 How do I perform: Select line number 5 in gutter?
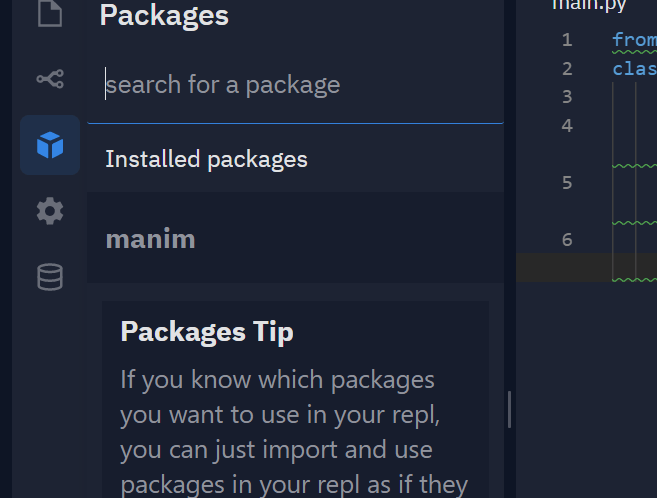tap(567, 183)
